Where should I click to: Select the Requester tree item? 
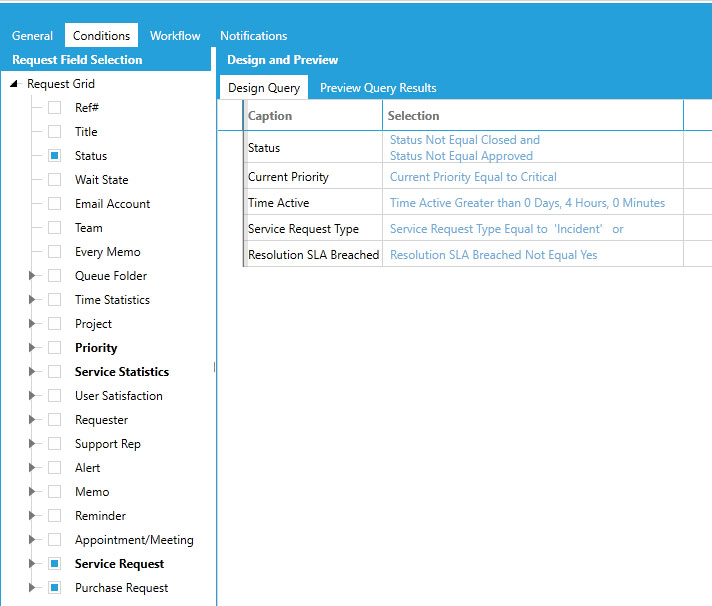(101, 420)
